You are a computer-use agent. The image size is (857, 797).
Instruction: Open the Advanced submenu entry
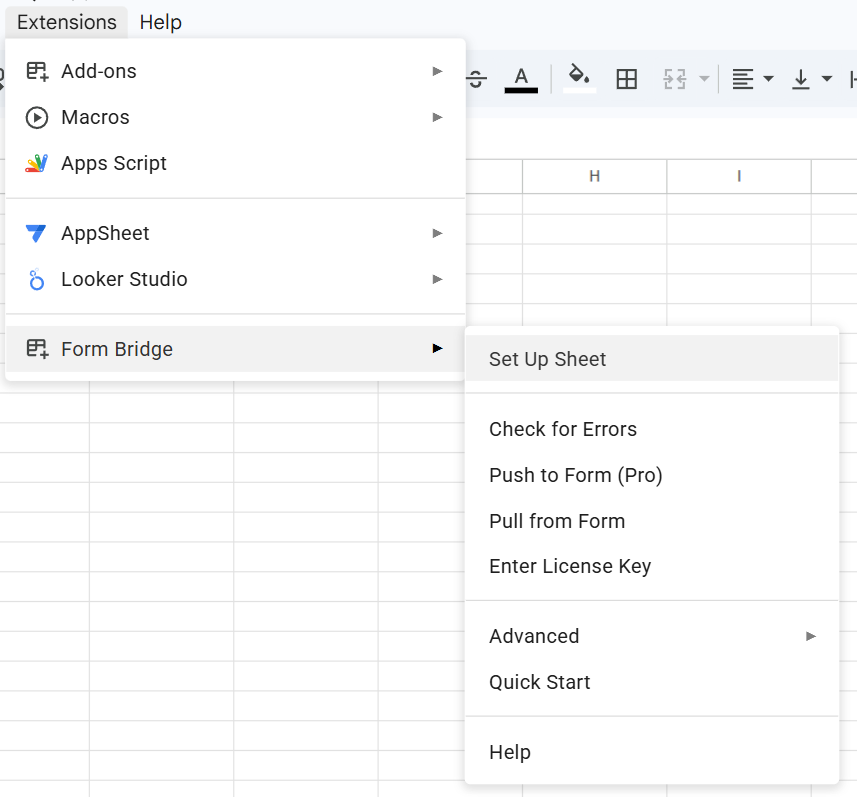tap(651, 636)
